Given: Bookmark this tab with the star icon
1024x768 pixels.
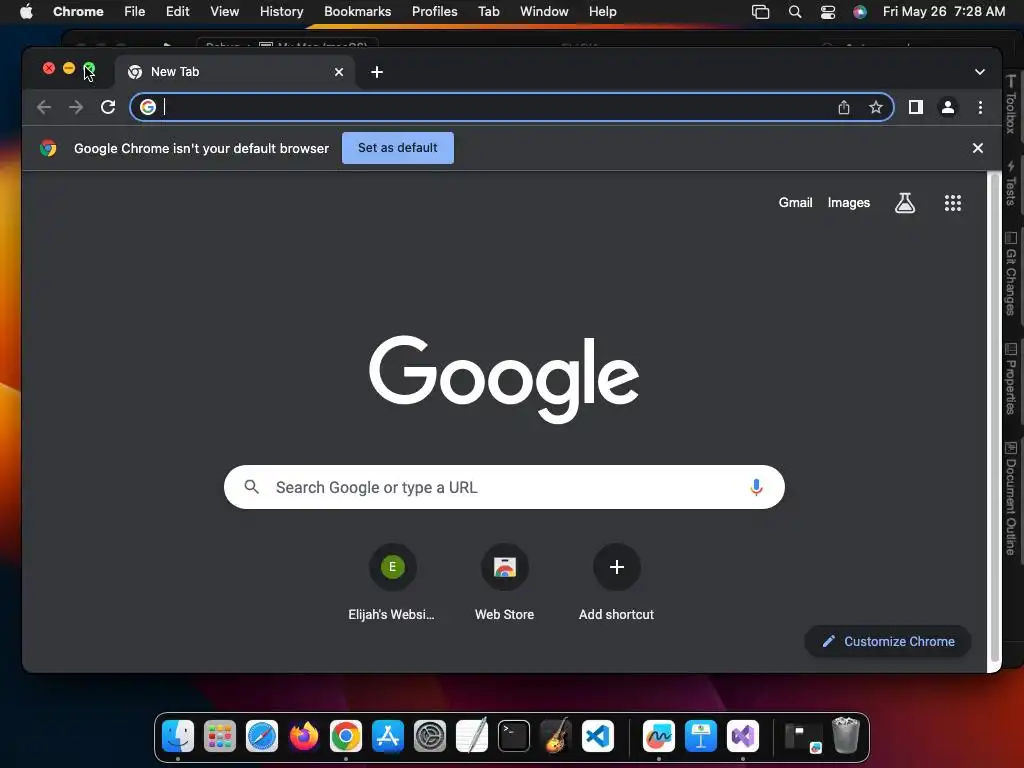Looking at the screenshot, I should [x=876, y=107].
